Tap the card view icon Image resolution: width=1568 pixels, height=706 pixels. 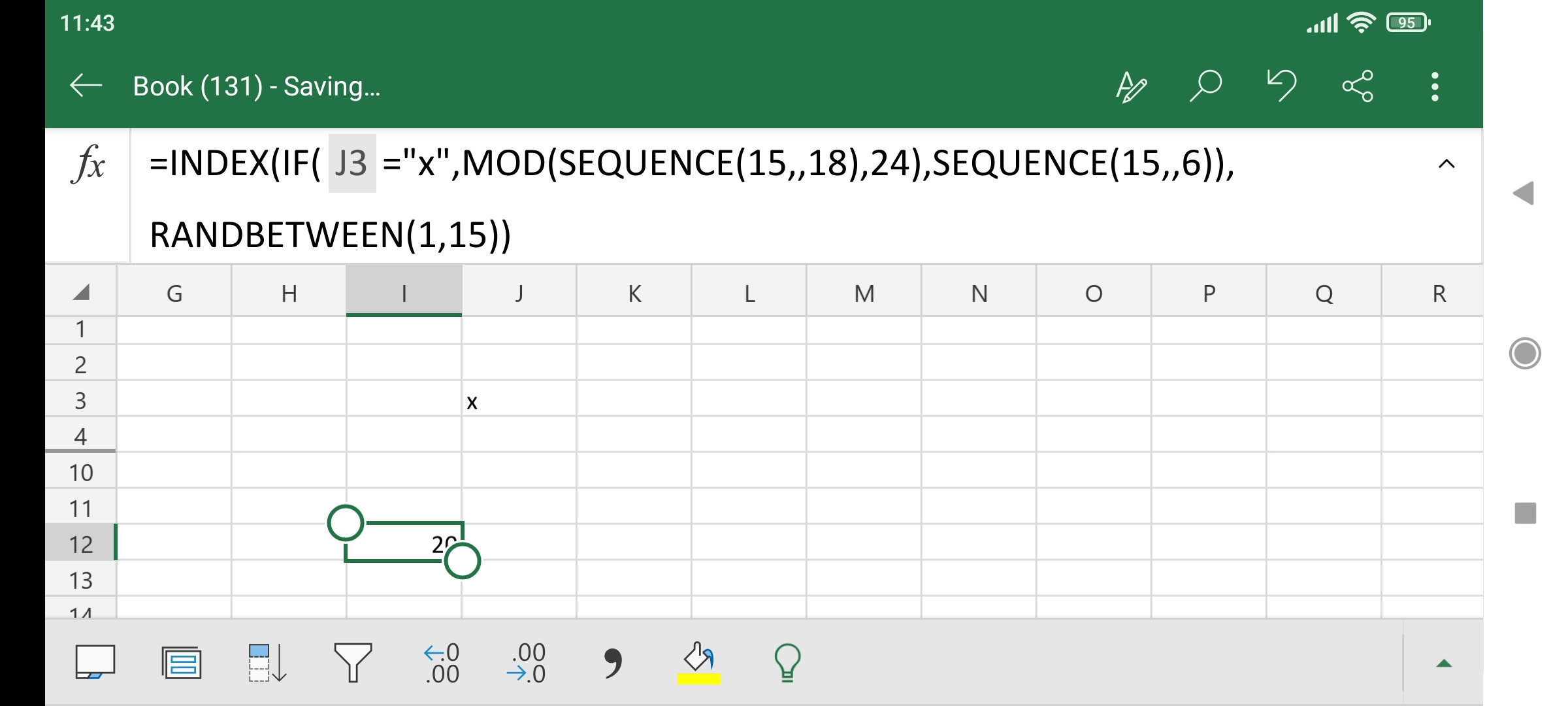tap(182, 663)
